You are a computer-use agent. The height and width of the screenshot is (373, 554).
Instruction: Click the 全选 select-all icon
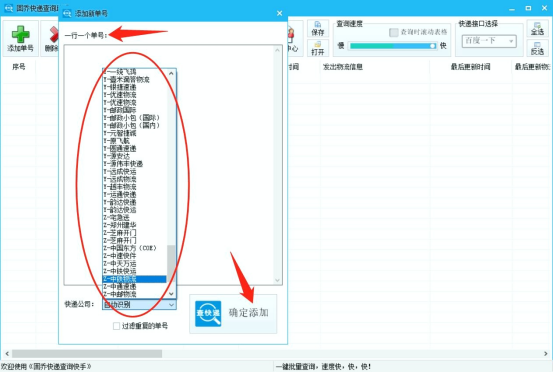(537, 29)
